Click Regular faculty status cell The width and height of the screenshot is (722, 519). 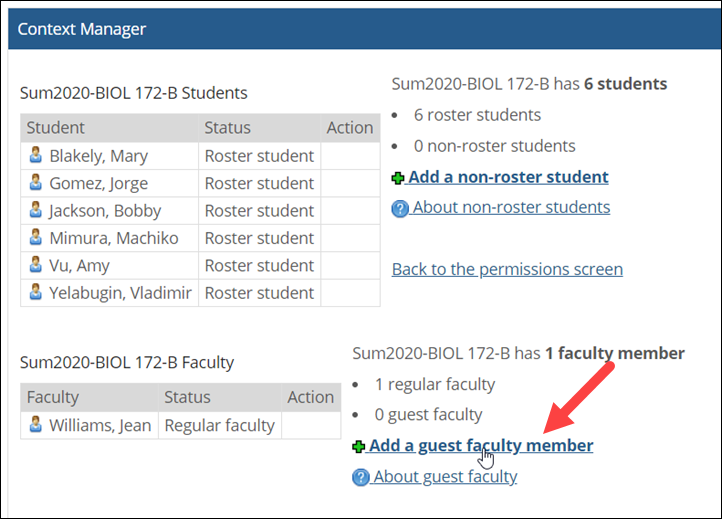pyautogui.click(x=220, y=425)
